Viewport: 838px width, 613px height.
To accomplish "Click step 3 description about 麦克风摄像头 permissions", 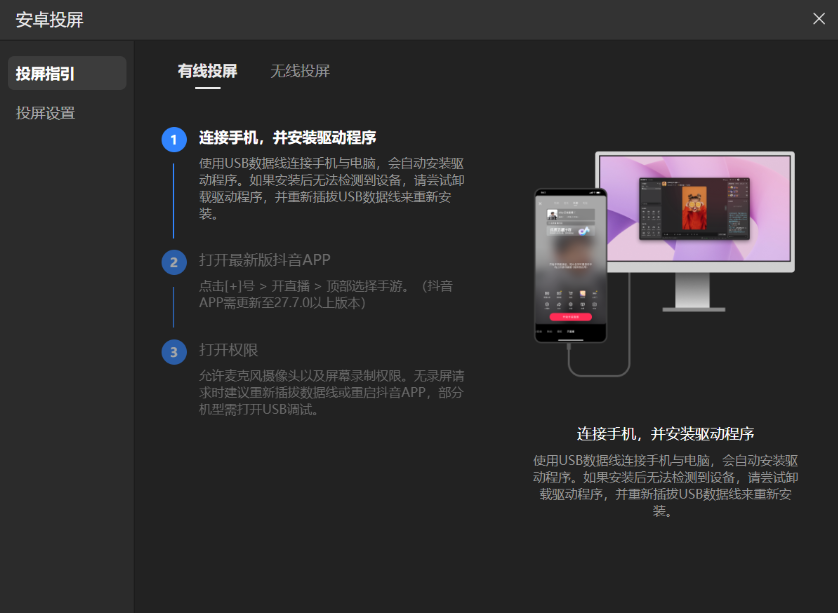I will tap(331, 392).
